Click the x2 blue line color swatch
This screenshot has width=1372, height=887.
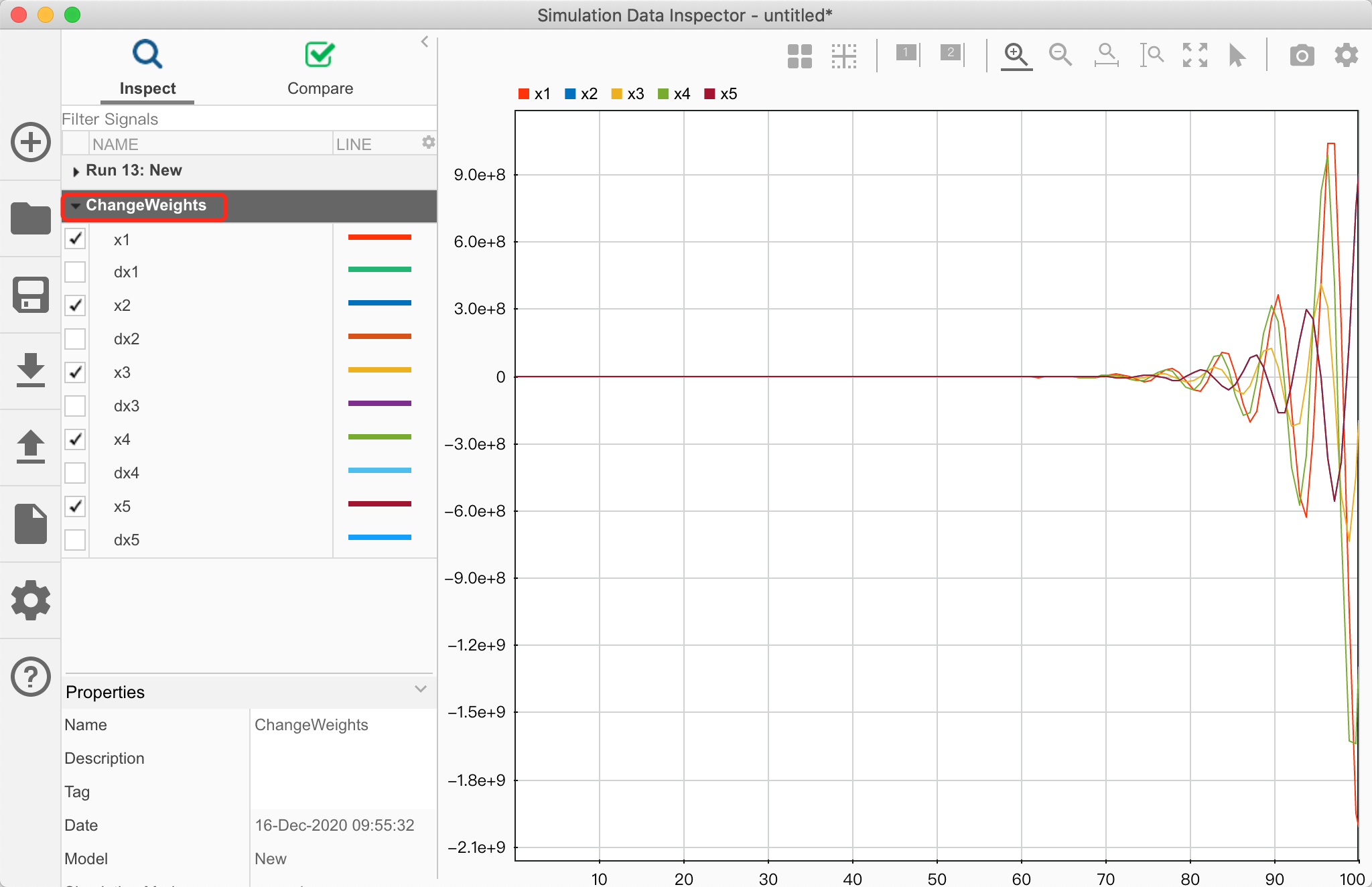pos(379,303)
